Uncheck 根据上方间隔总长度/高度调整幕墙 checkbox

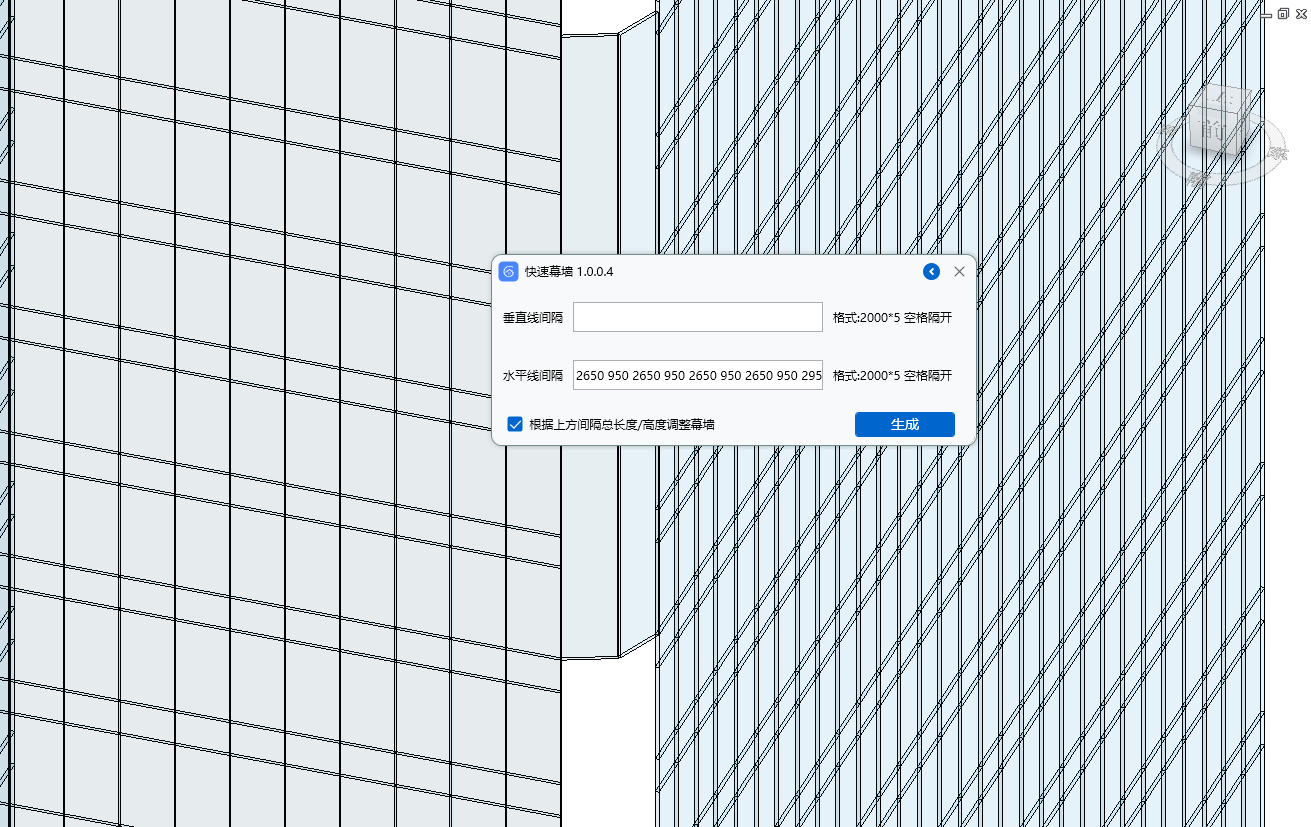pyautogui.click(x=515, y=424)
